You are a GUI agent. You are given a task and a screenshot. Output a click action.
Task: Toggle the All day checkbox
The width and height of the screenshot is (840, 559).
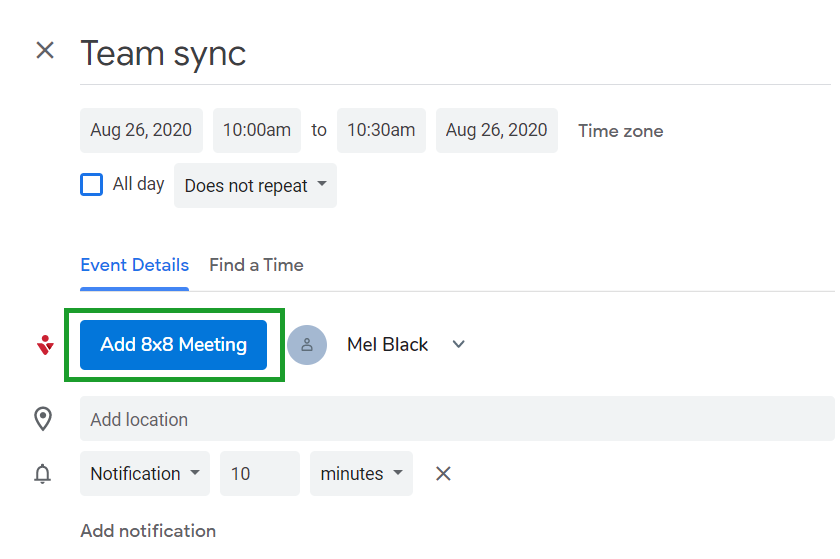tap(92, 184)
